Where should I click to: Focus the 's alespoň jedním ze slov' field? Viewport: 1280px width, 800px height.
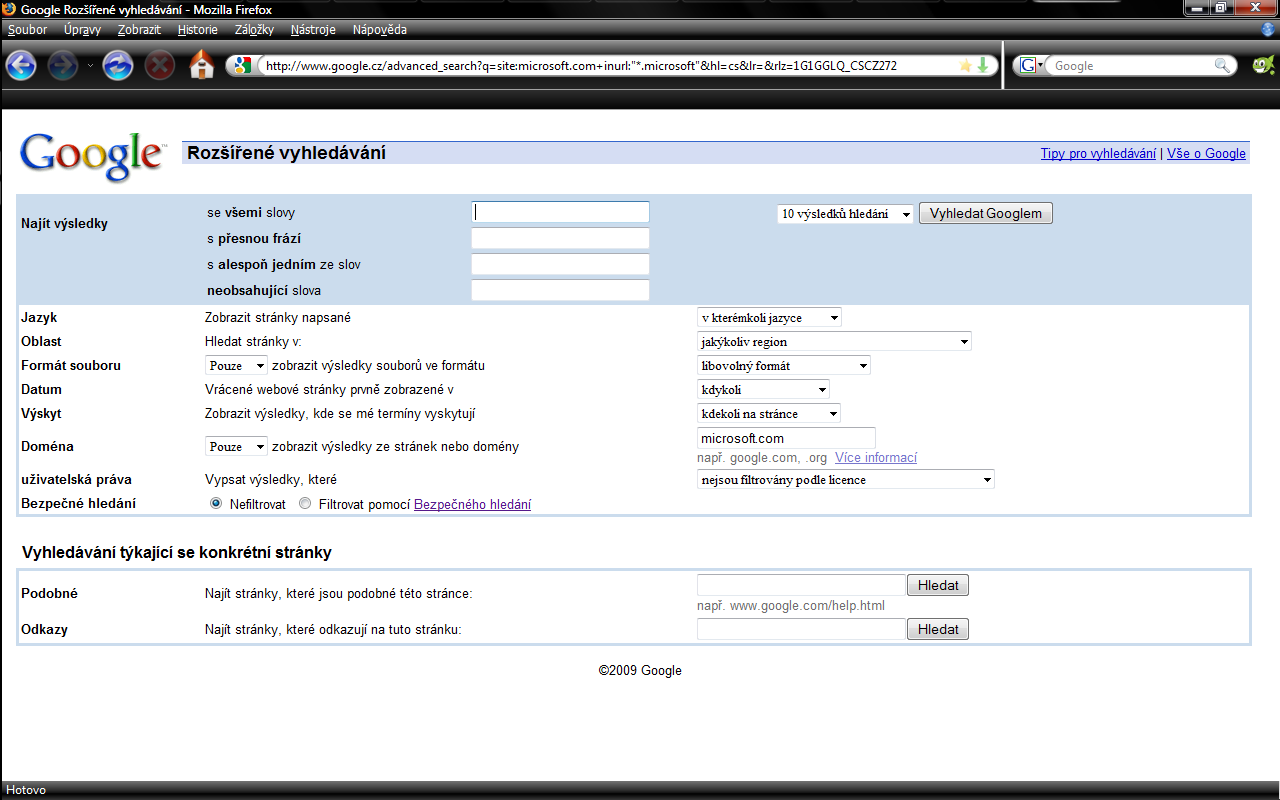point(560,264)
